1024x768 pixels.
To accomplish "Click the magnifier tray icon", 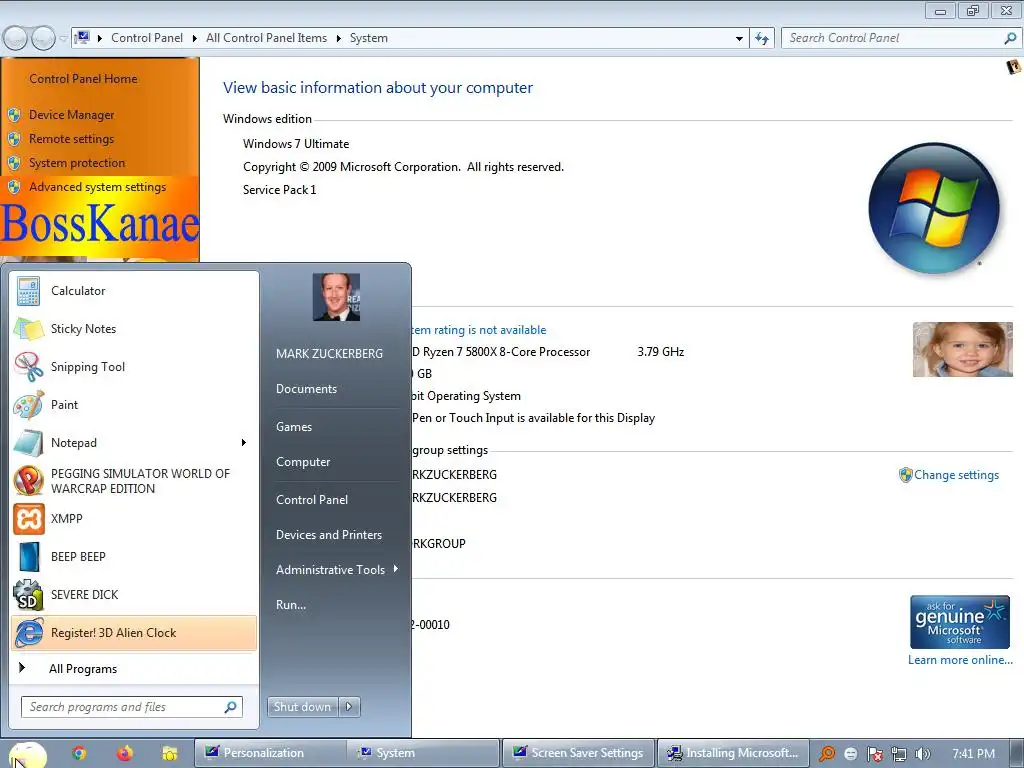I will pyautogui.click(x=827, y=754).
